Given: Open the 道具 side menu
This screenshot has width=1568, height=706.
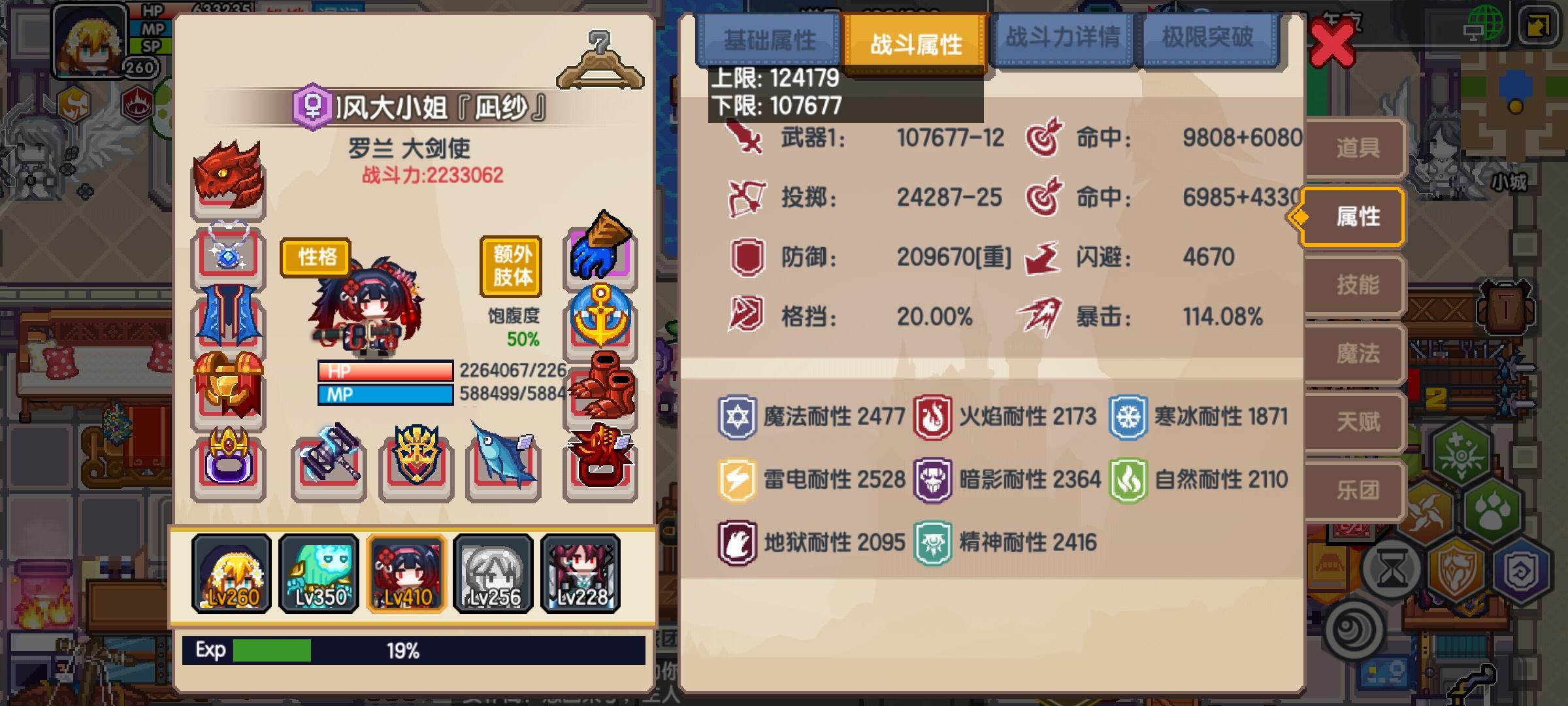Looking at the screenshot, I should coord(1356,148).
